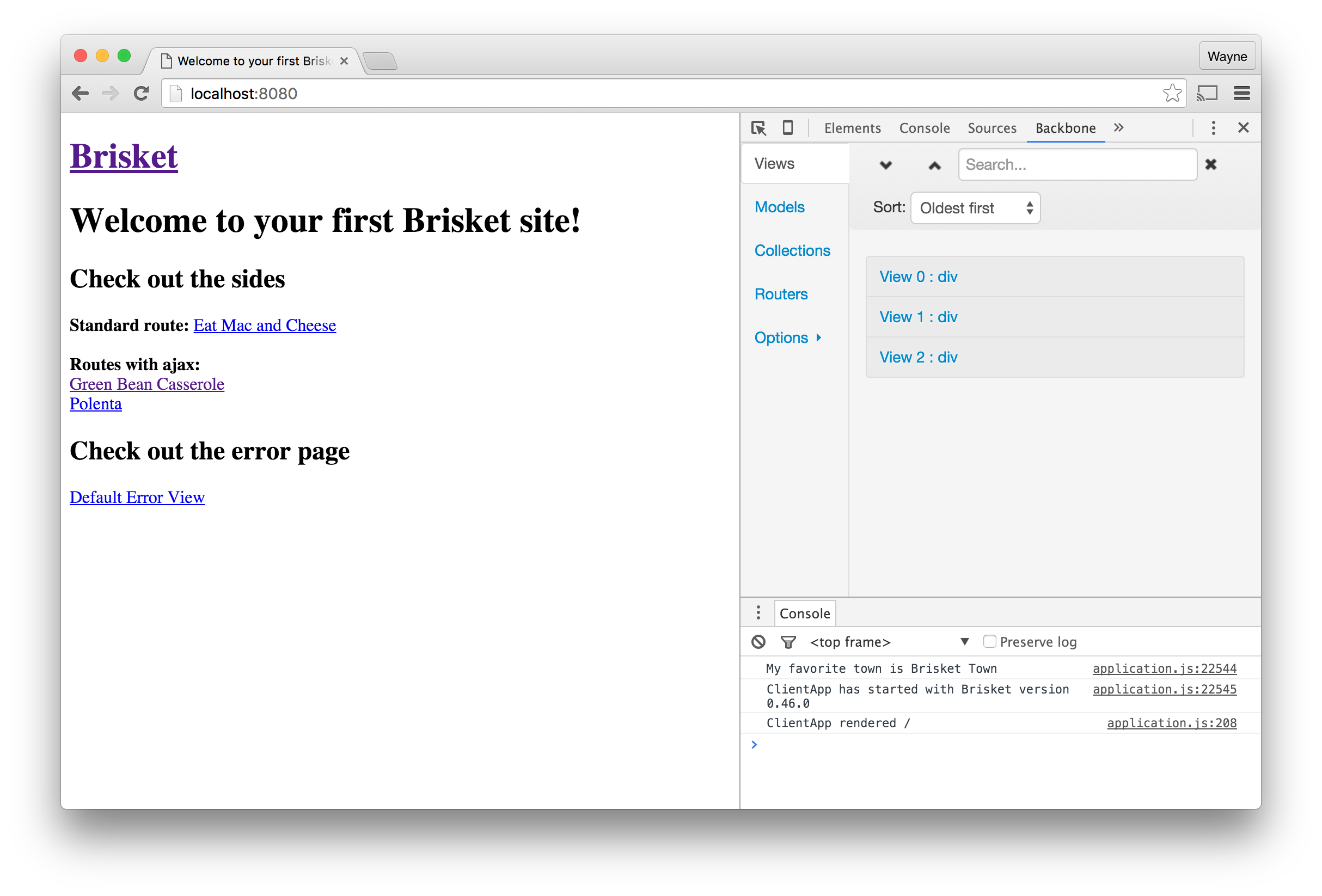
Task: Enable the Preserve log checkbox
Action: (x=989, y=641)
